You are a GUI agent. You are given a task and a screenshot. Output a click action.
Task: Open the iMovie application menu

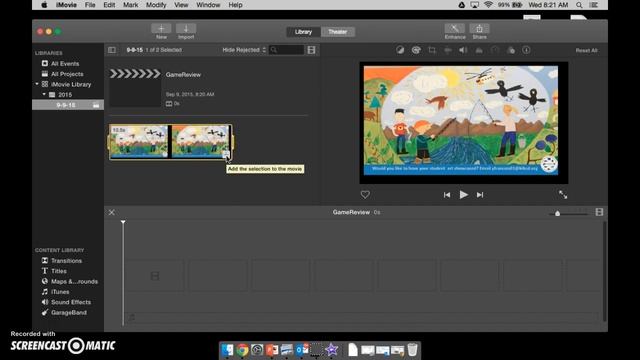pyautogui.click(x=66, y=5)
